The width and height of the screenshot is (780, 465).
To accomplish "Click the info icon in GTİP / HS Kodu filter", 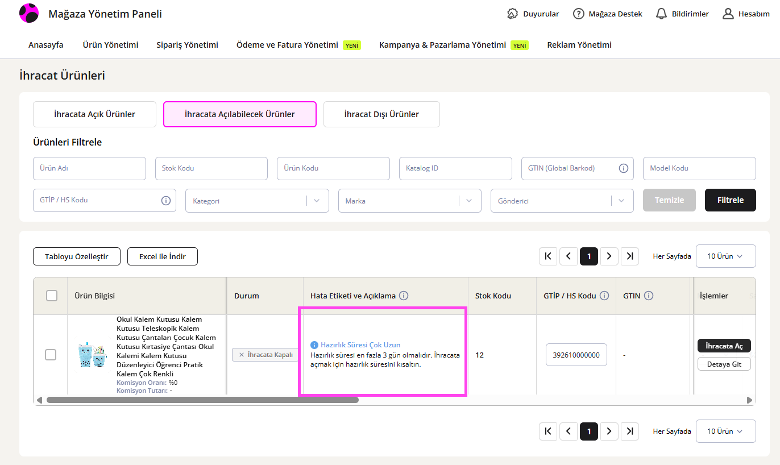I will pyautogui.click(x=166, y=200).
